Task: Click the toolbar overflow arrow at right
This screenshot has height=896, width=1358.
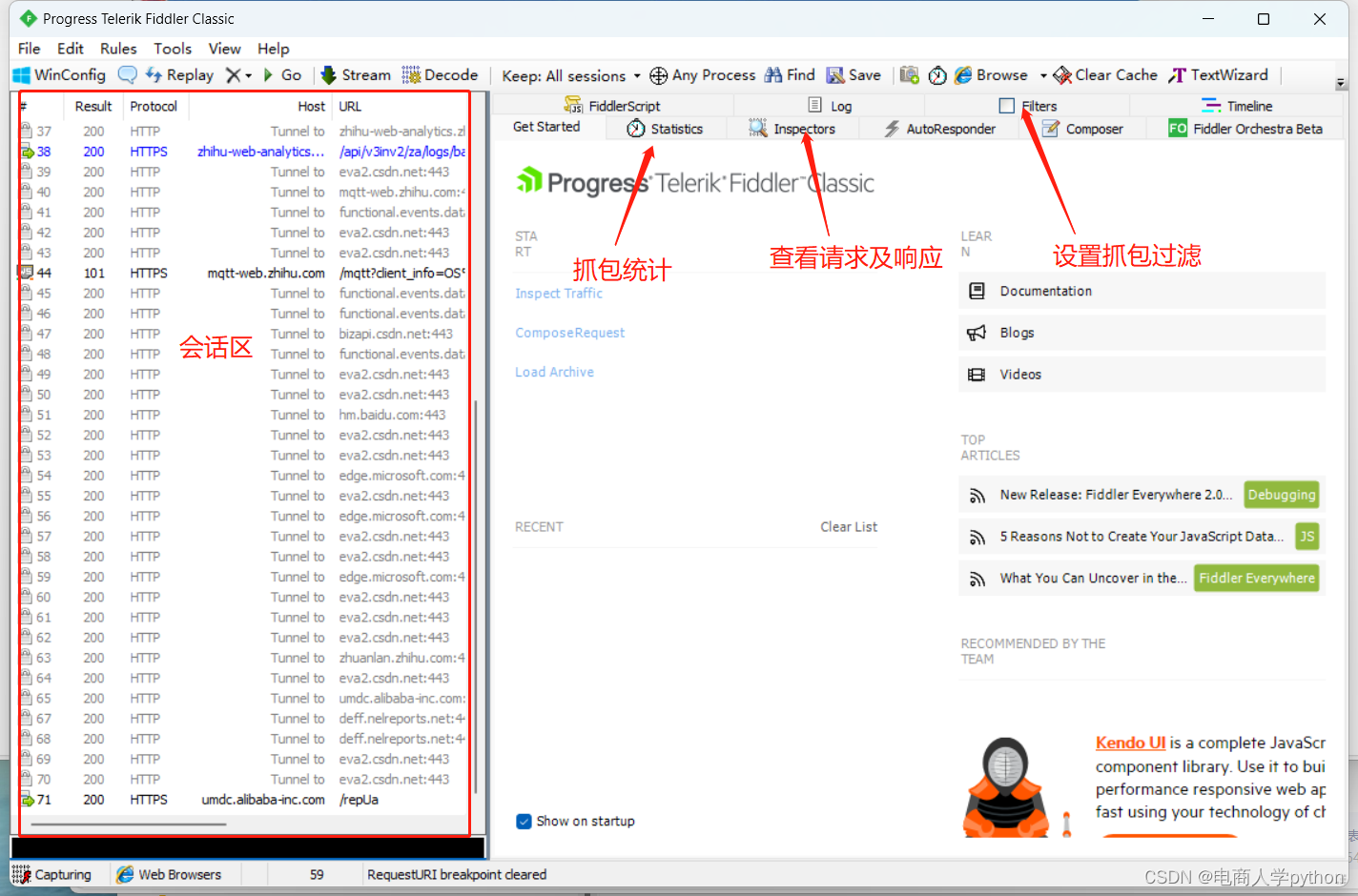Action: (x=1341, y=84)
